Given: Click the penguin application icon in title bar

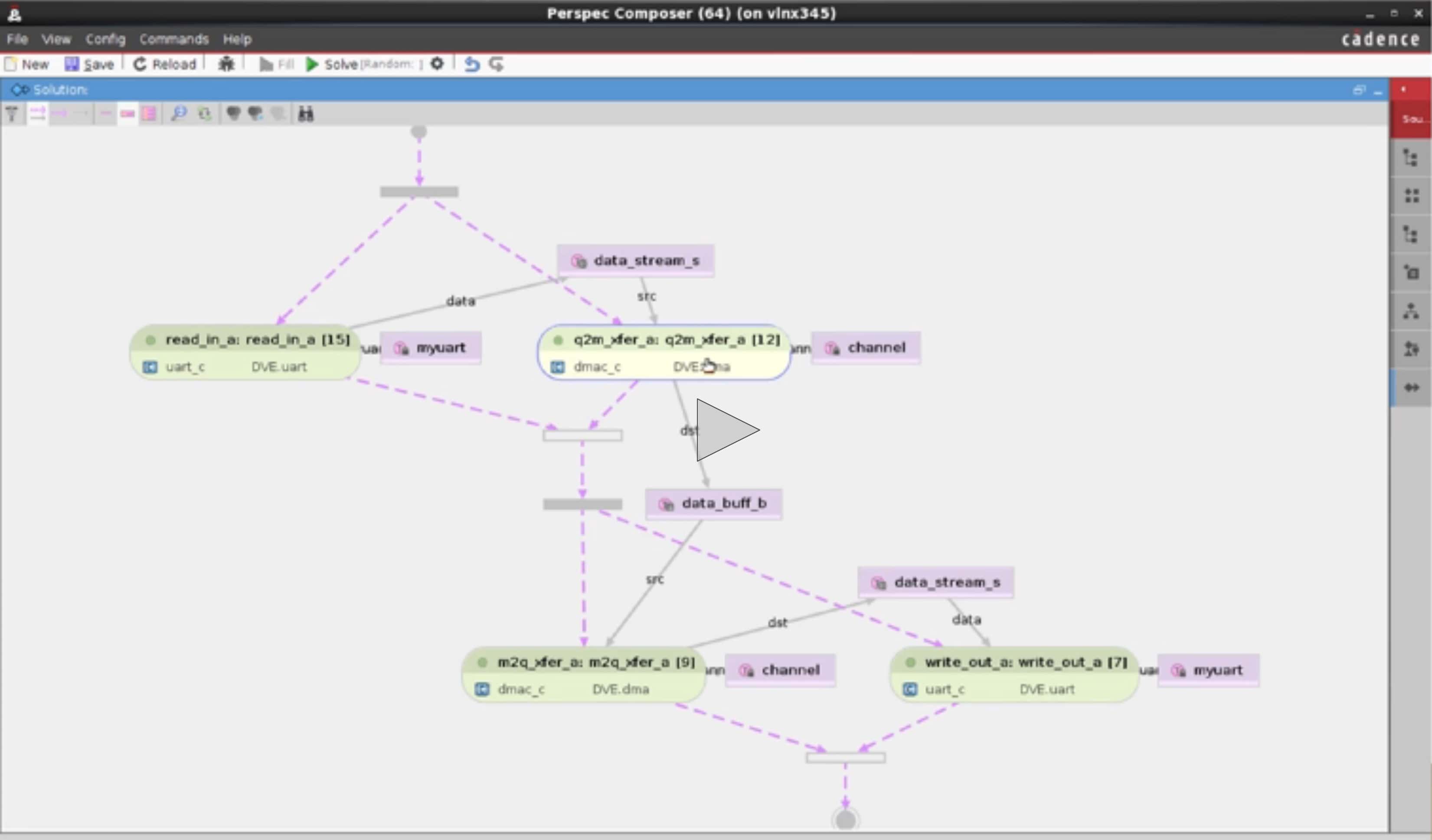Looking at the screenshot, I should tap(14, 13).
